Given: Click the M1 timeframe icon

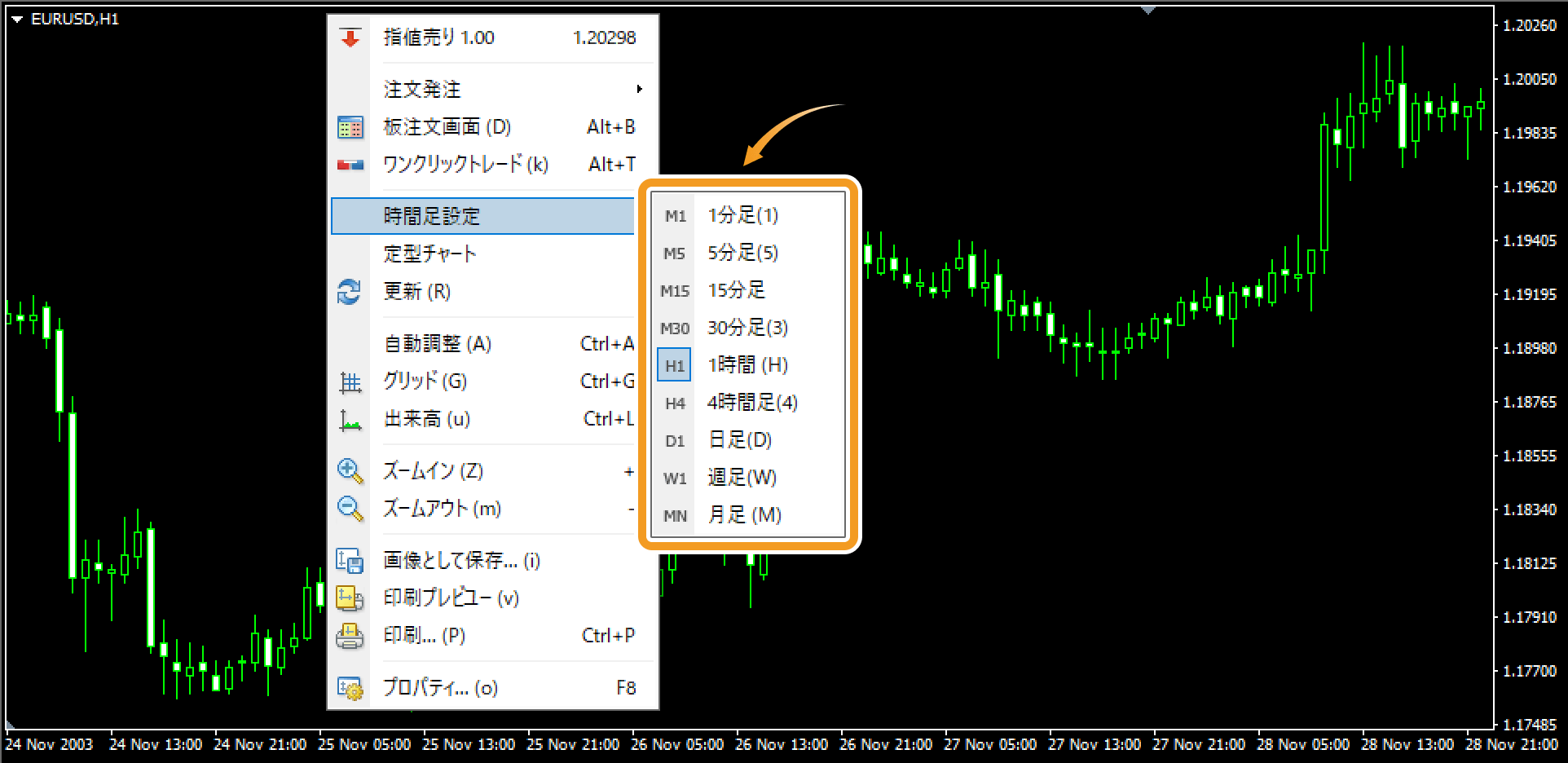Looking at the screenshot, I should coord(676,216).
